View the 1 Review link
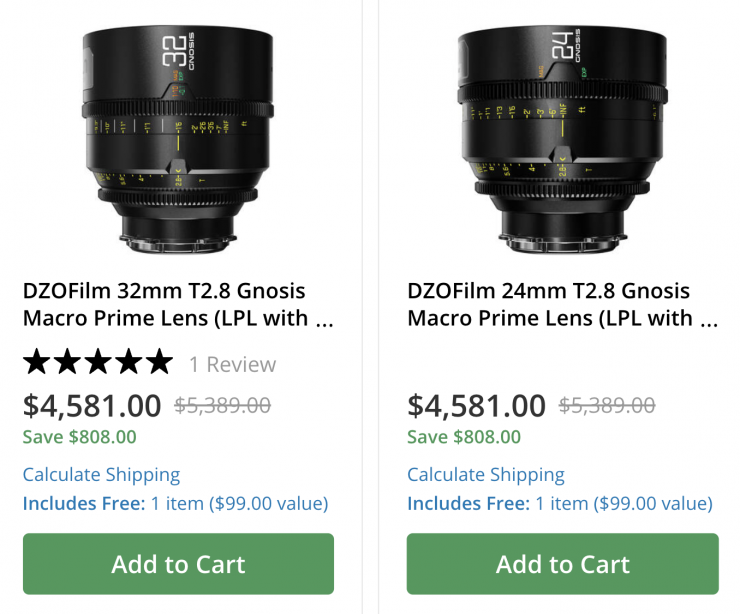The height and width of the screenshot is (614, 740). click(232, 364)
